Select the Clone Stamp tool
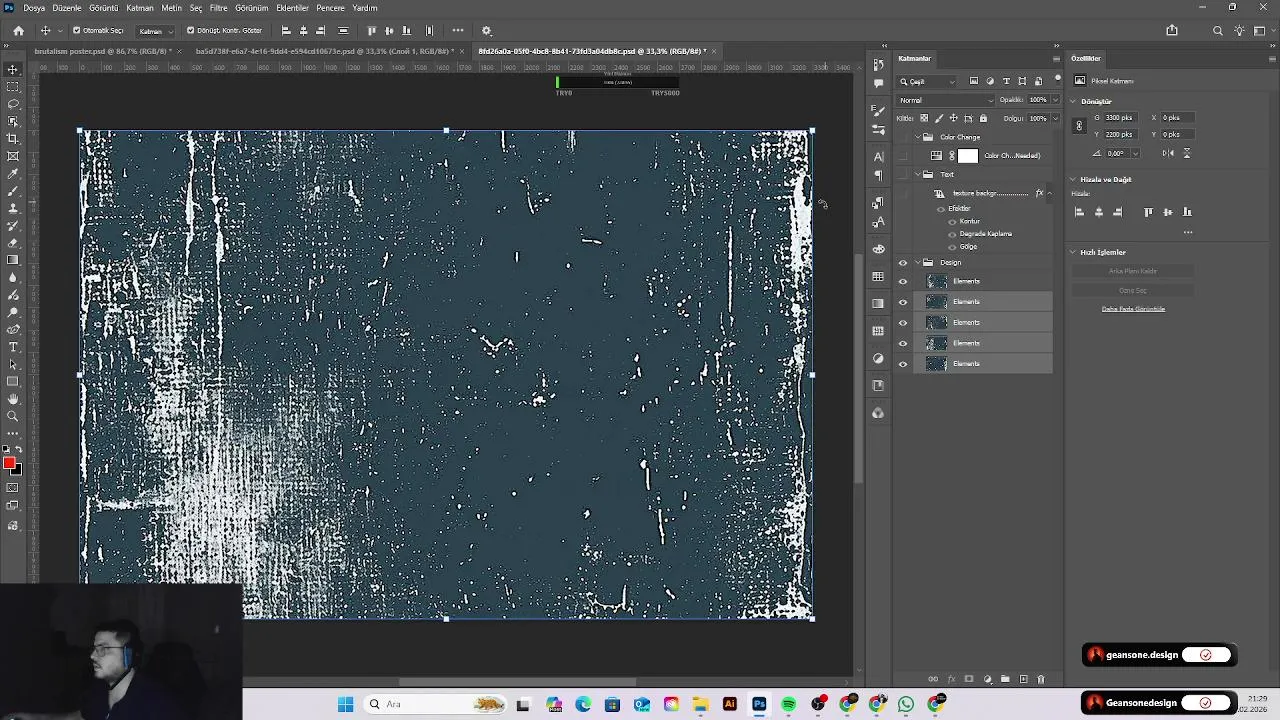The height and width of the screenshot is (720, 1280). (x=13, y=208)
